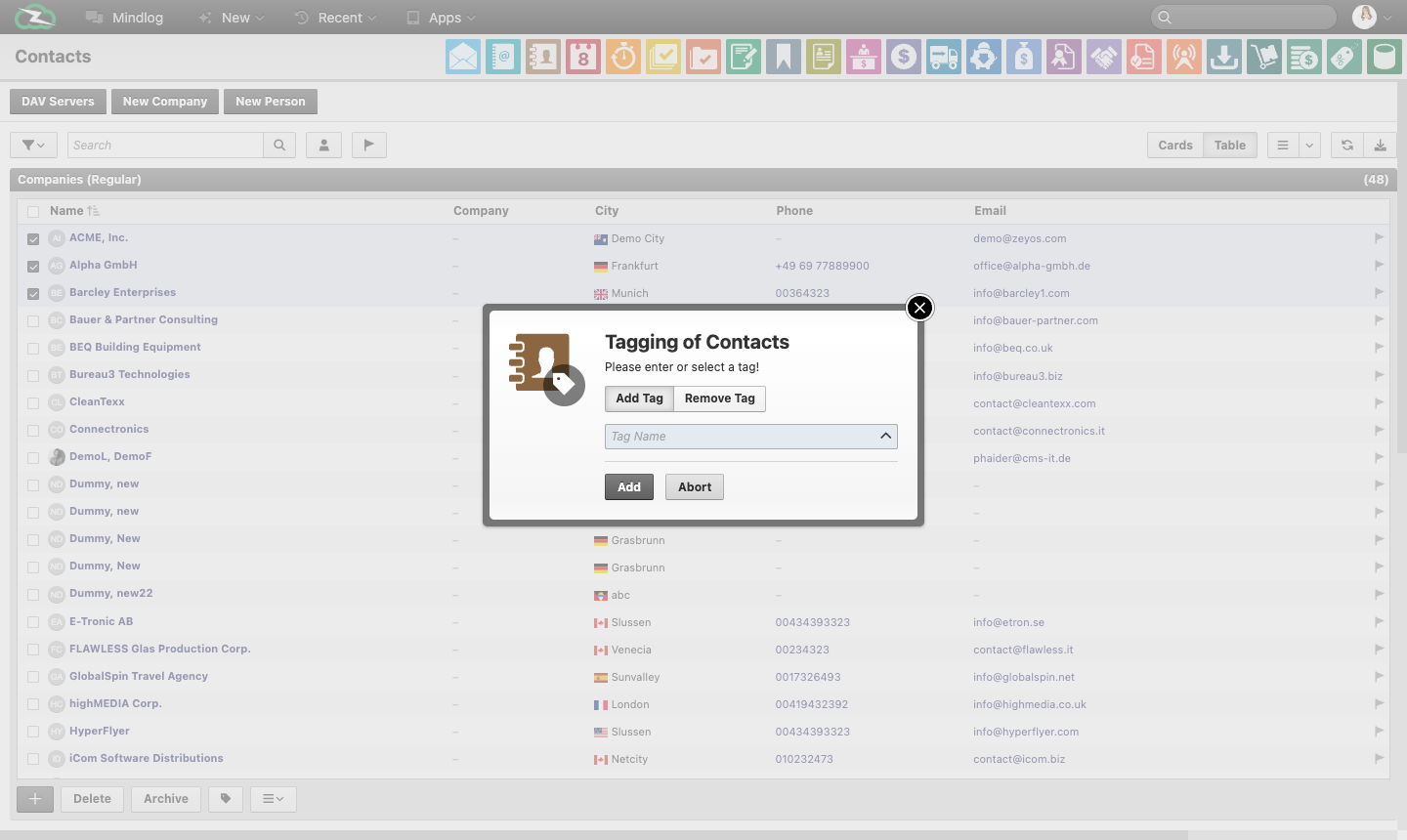This screenshot has height=840, width=1407.
Task: Click the flag filter icon button
Action: click(368, 145)
